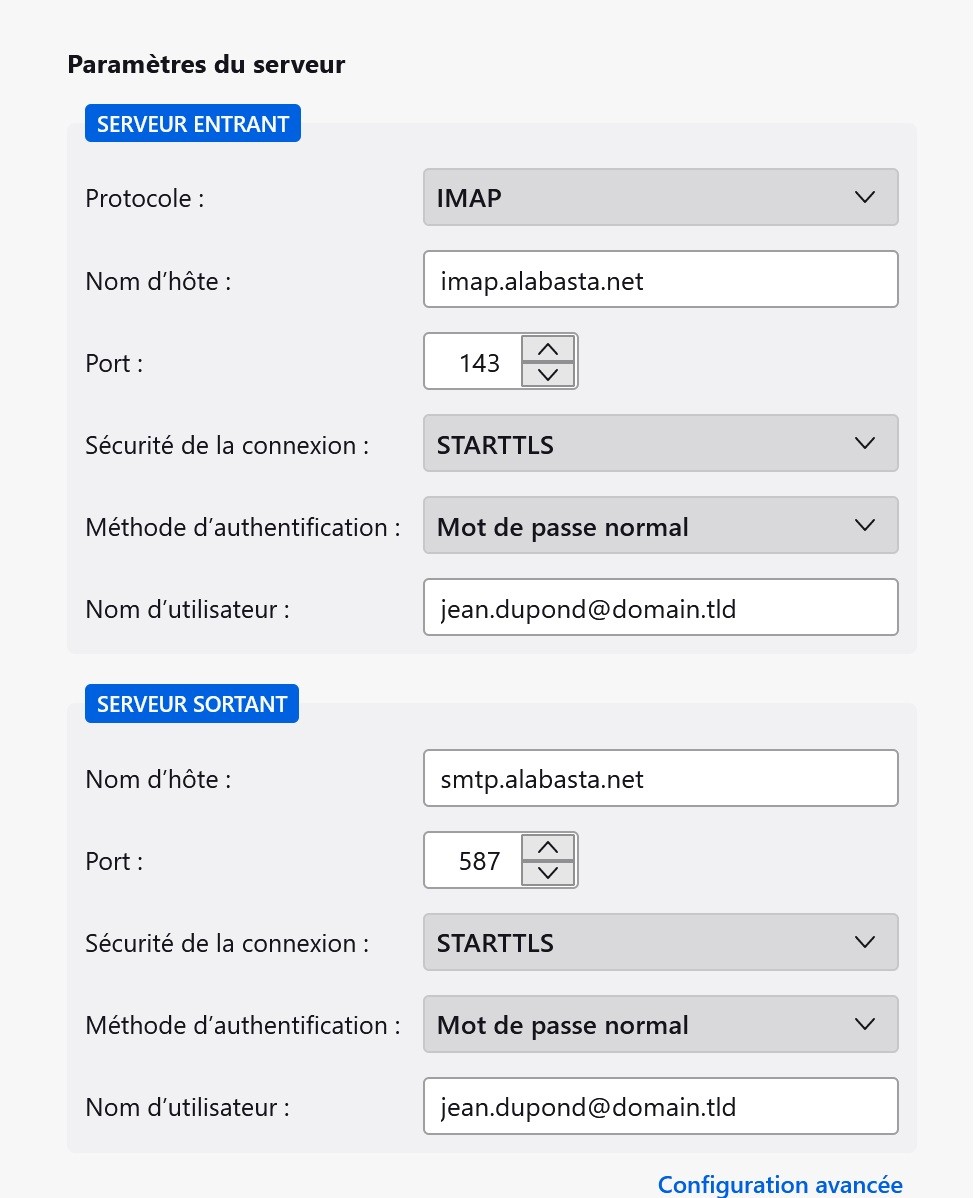Increment the outgoing port 587 value

[547, 846]
